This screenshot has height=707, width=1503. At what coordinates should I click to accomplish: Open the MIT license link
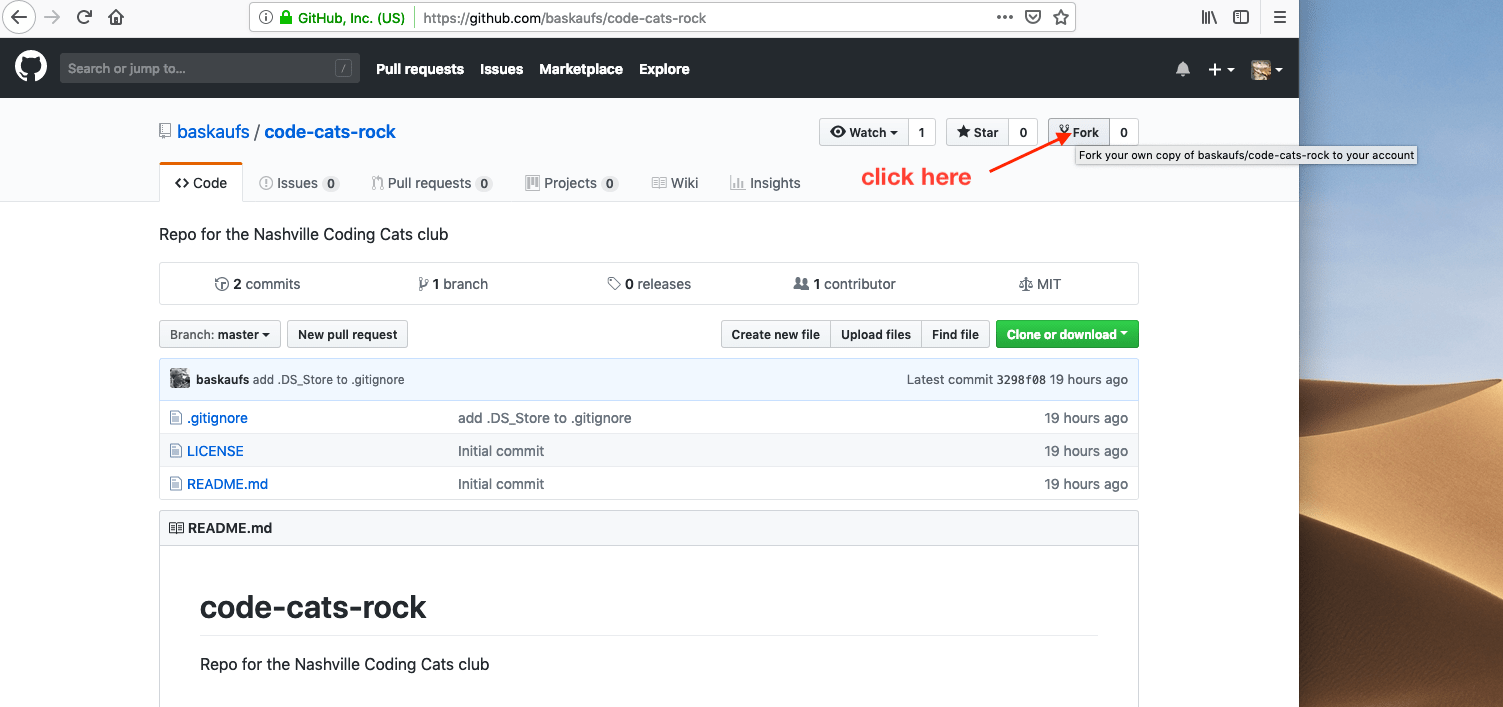tap(1040, 284)
